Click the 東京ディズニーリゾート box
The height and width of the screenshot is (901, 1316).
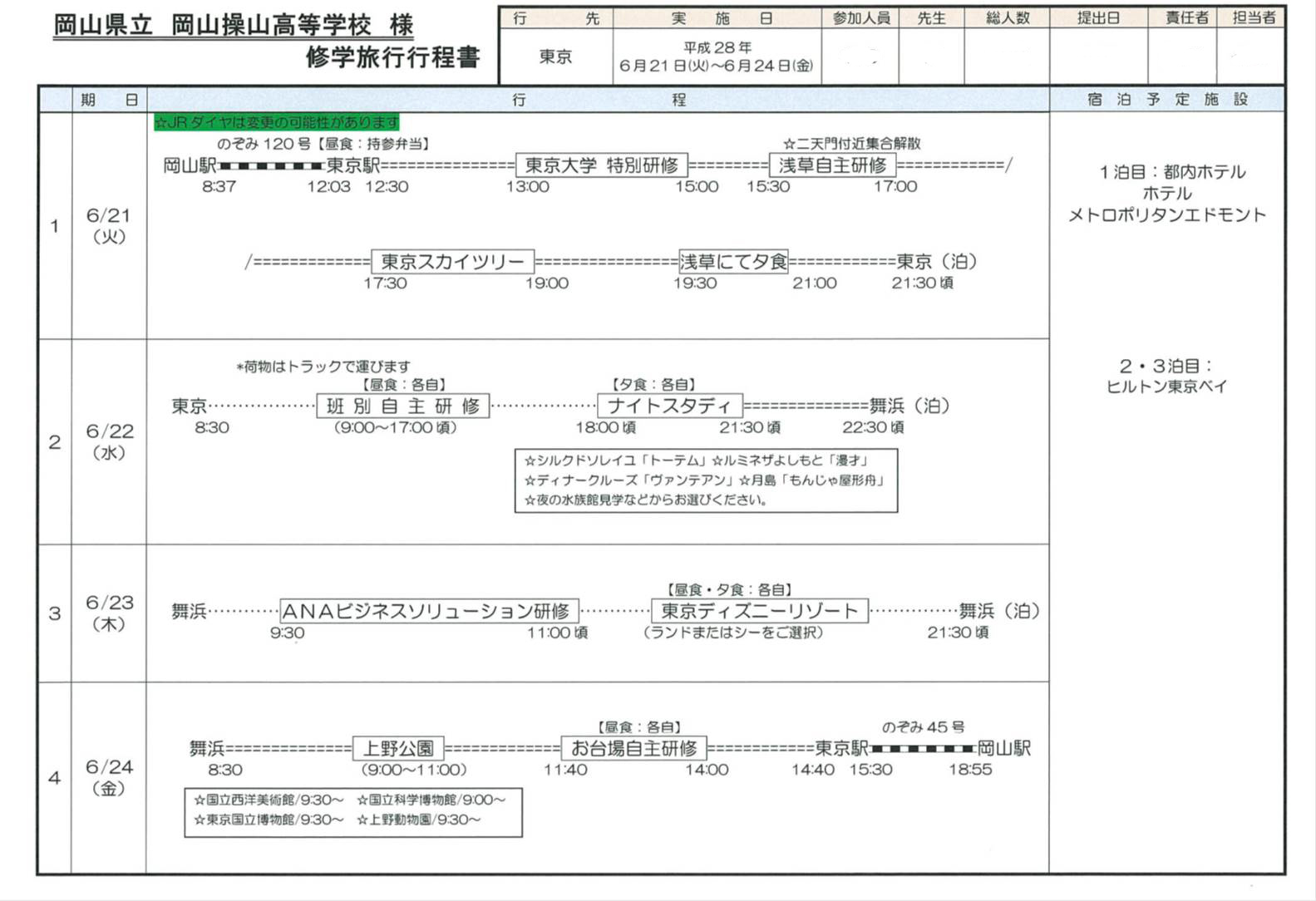click(760, 611)
